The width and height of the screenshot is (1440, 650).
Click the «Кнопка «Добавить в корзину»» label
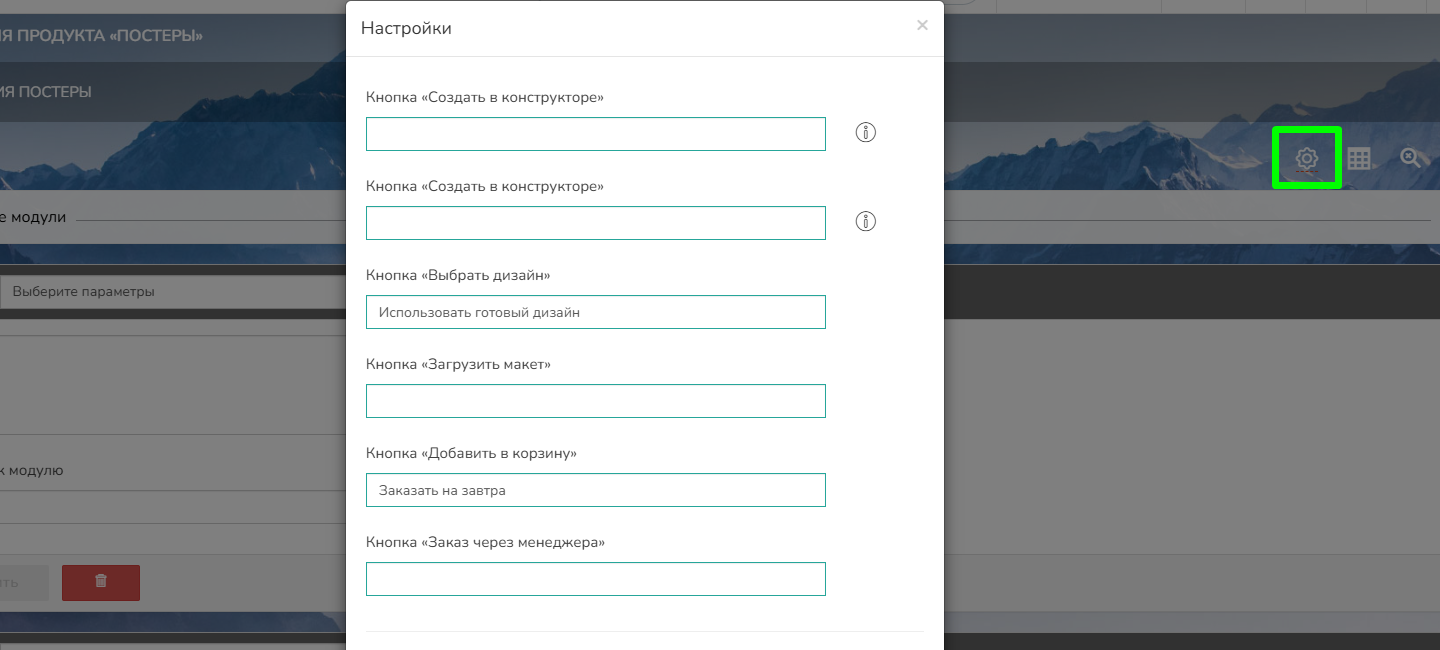(x=471, y=453)
